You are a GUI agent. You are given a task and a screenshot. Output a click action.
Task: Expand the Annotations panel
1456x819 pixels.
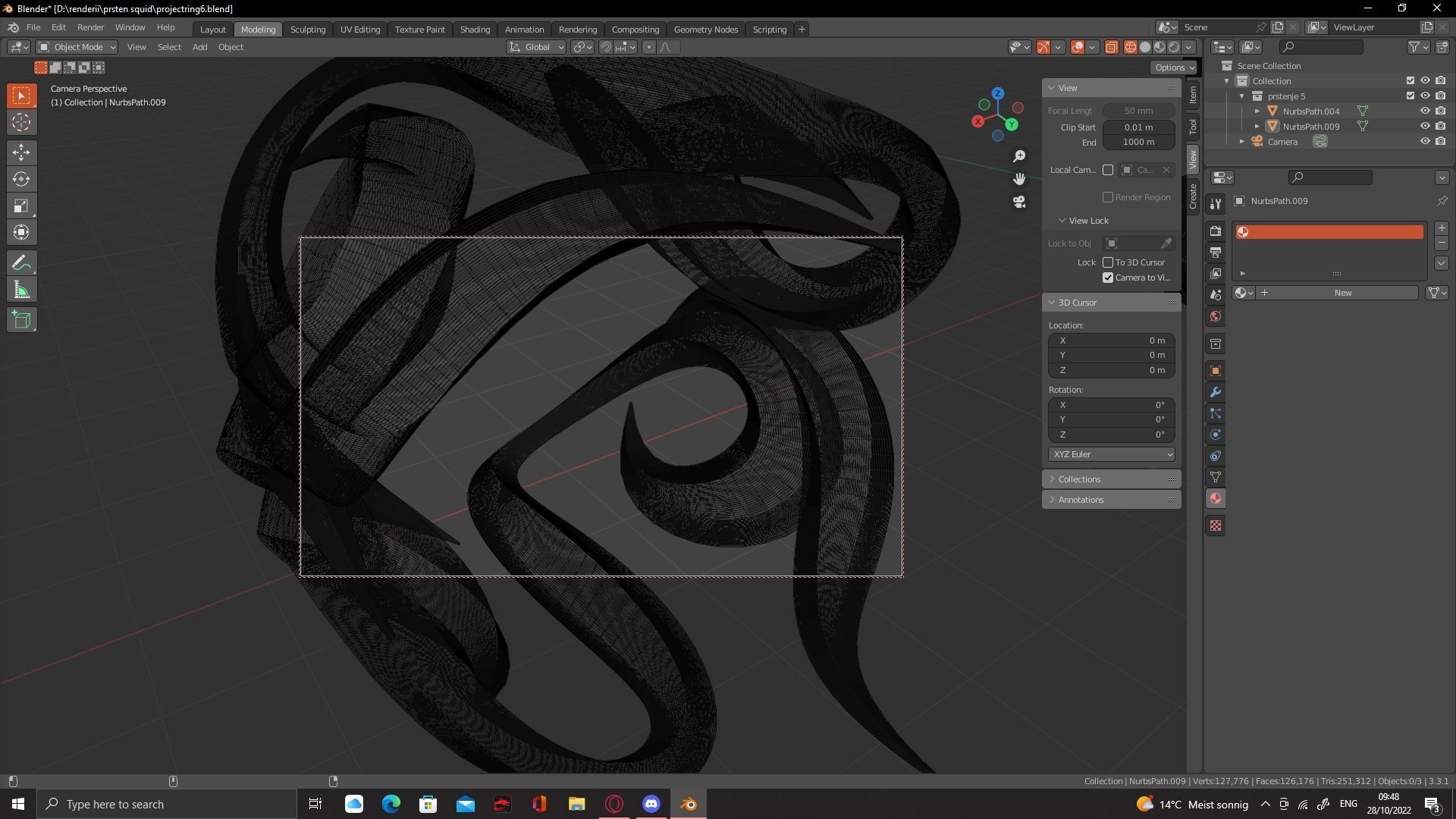pos(1081,500)
